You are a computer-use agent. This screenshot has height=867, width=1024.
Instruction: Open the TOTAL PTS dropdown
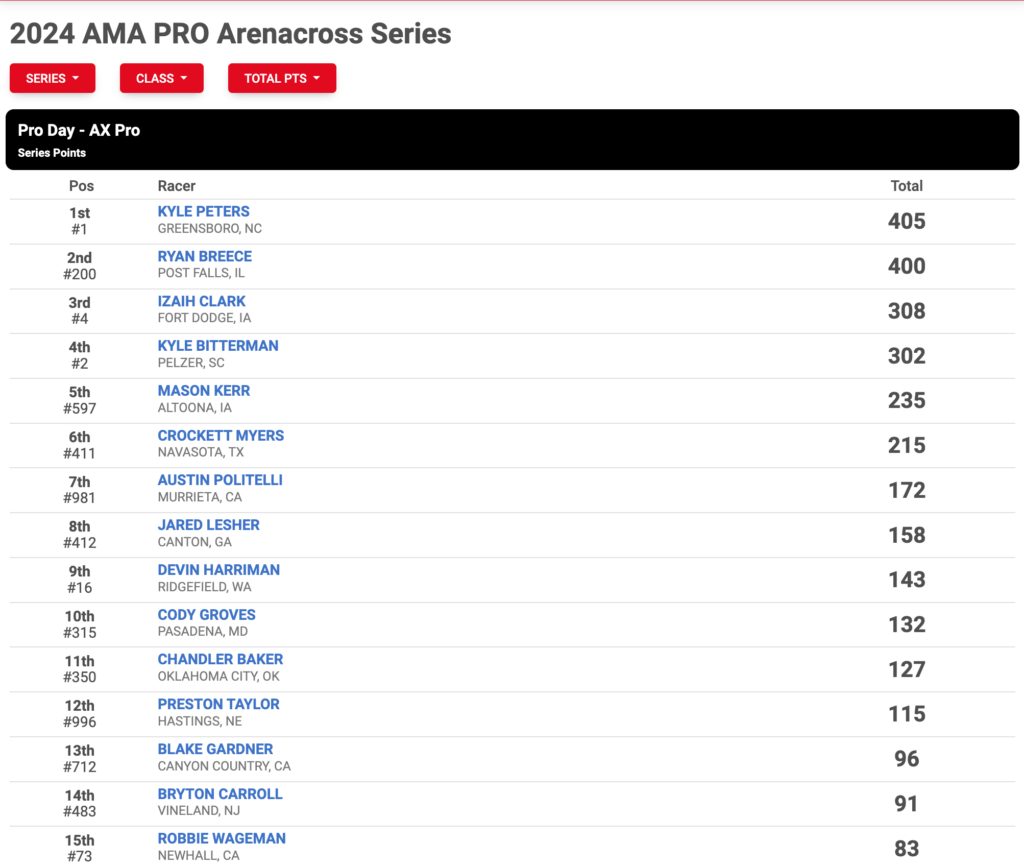(x=281, y=78)
